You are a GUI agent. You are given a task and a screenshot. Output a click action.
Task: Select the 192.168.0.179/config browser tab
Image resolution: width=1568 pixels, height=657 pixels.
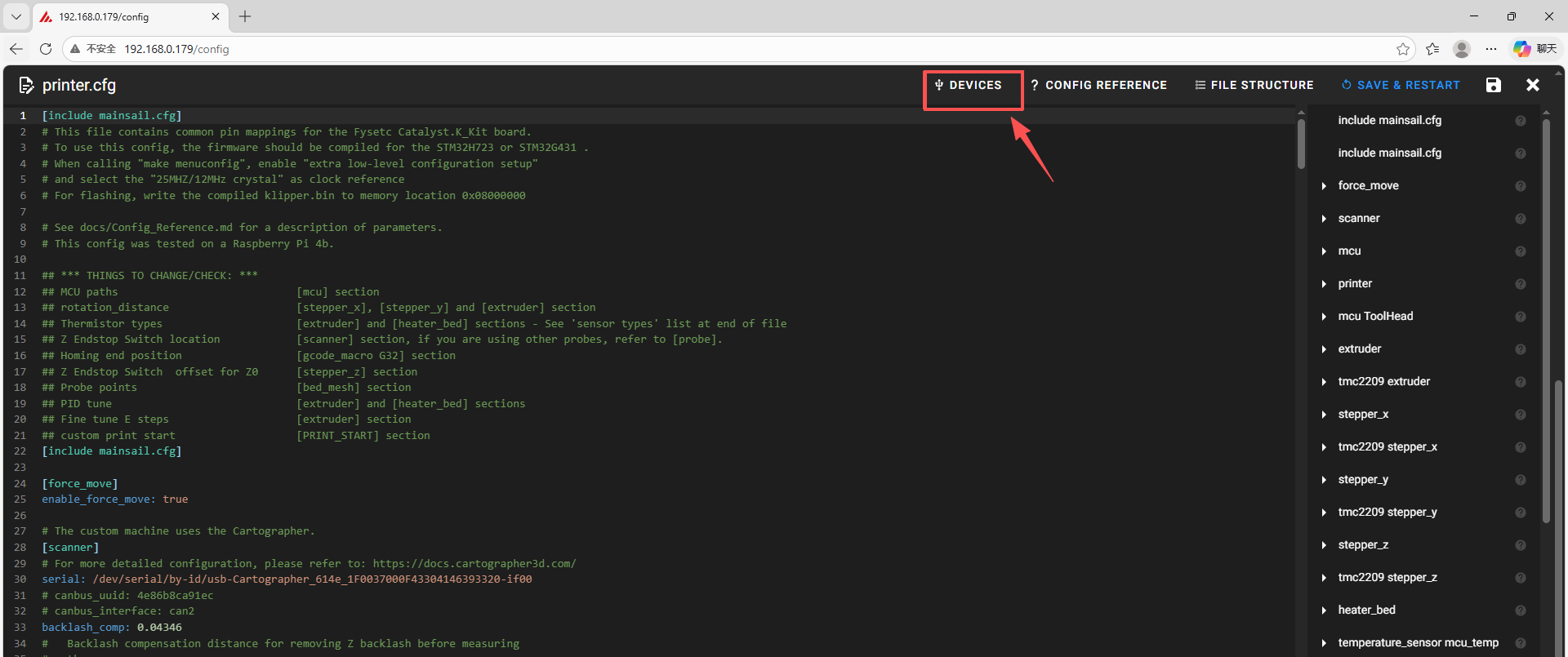[131, 16]
